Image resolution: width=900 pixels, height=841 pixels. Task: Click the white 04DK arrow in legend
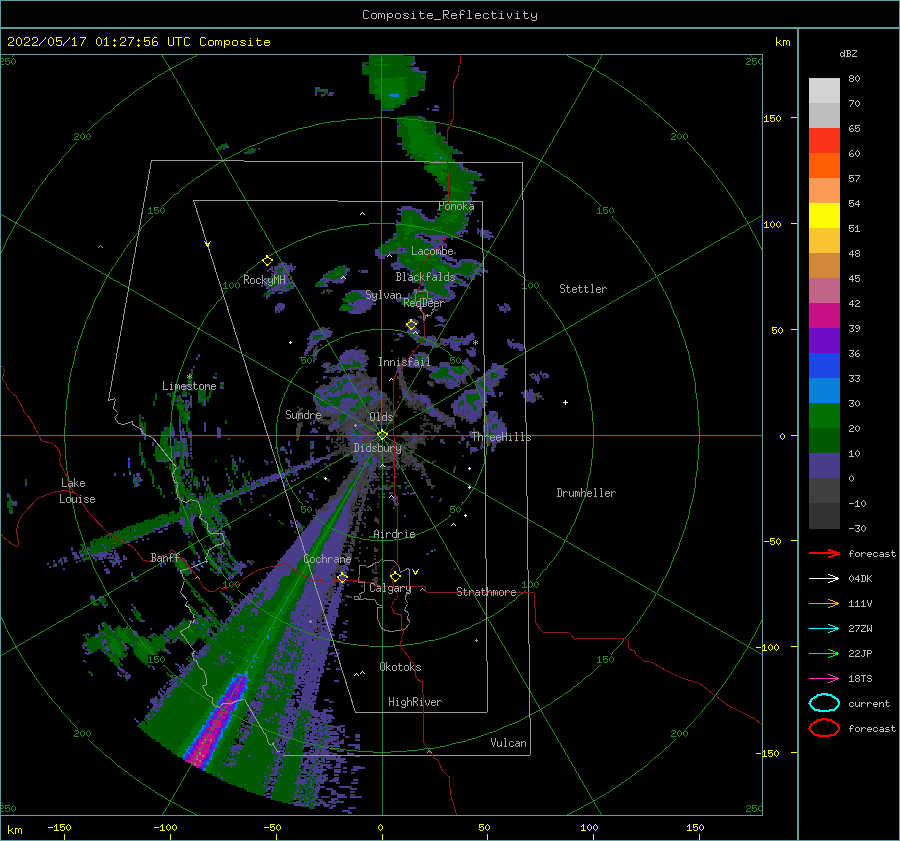(x=824, y=578)
